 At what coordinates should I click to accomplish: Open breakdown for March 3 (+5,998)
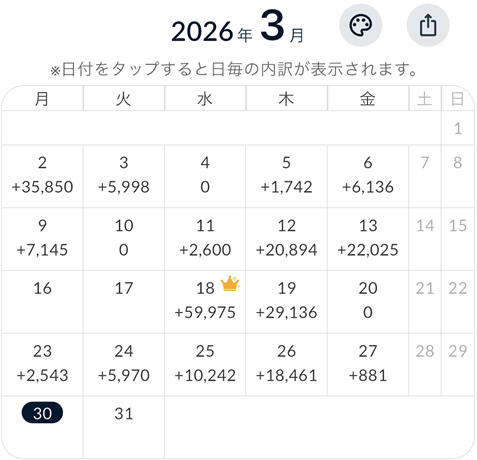[x=124, y=176]
